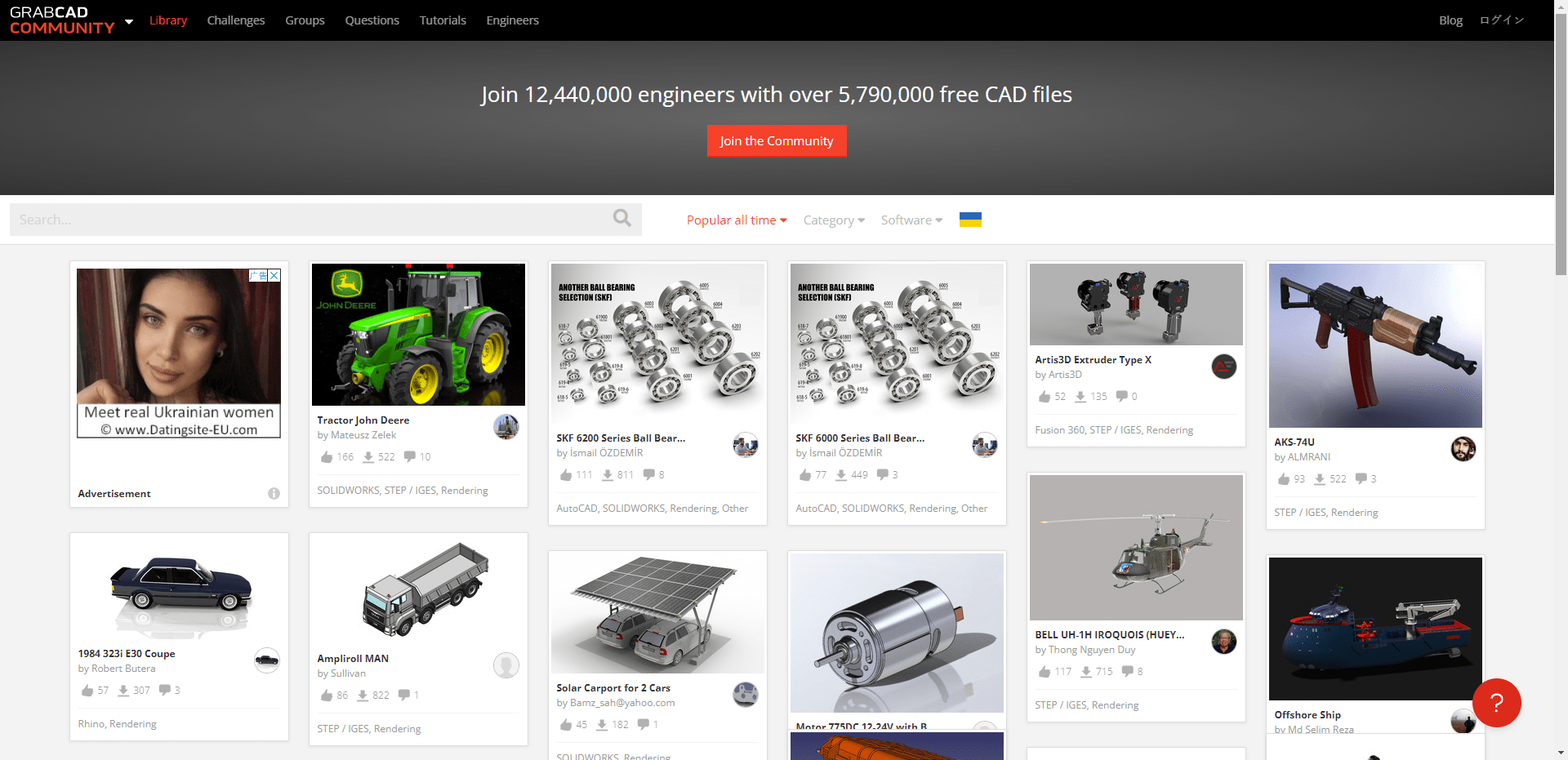Open the Blog link

click(1450, 20)
